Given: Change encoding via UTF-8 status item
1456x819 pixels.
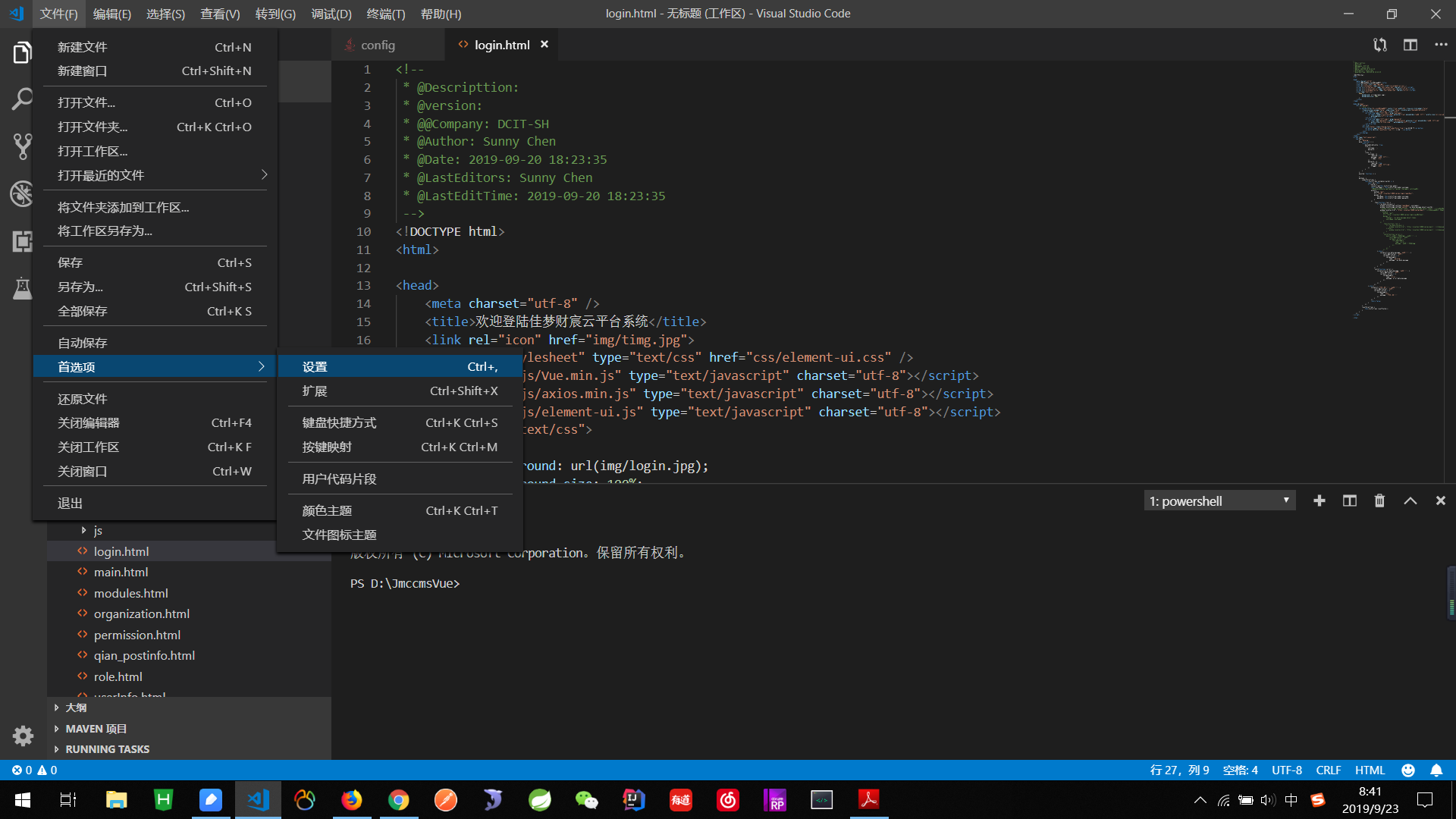Looking at the screenshot, I should [1287, 770].
